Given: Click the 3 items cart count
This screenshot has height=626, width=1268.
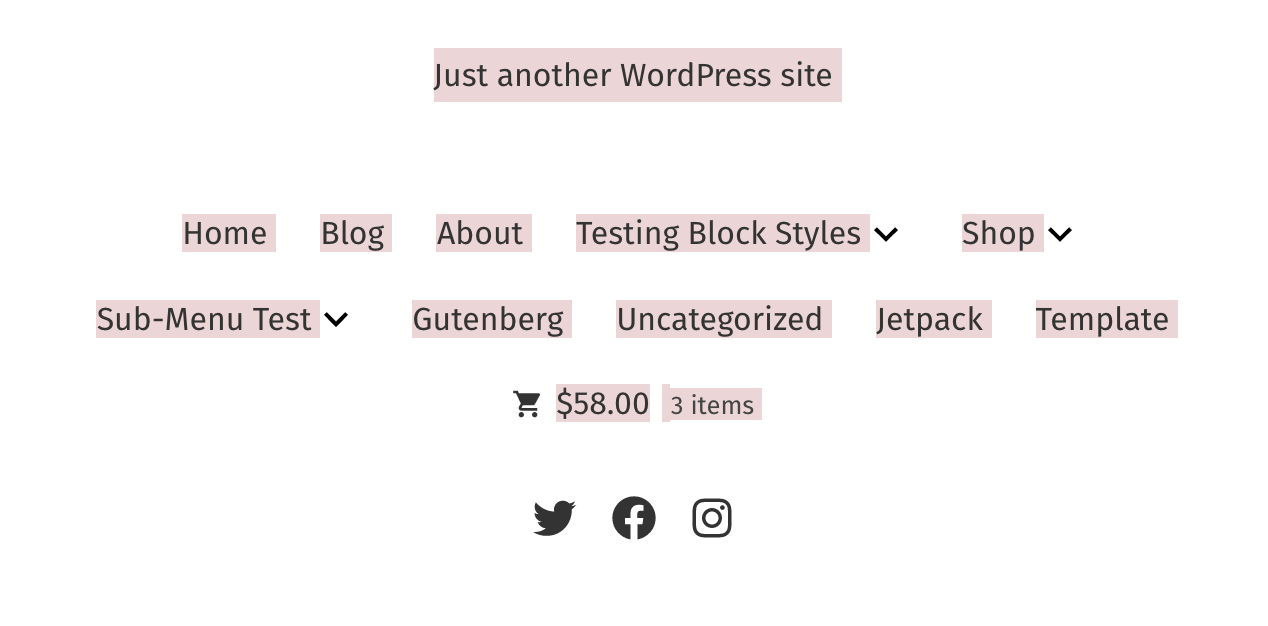Looking at the screenshot, I should pyautogui.click(x=712, y=404).
